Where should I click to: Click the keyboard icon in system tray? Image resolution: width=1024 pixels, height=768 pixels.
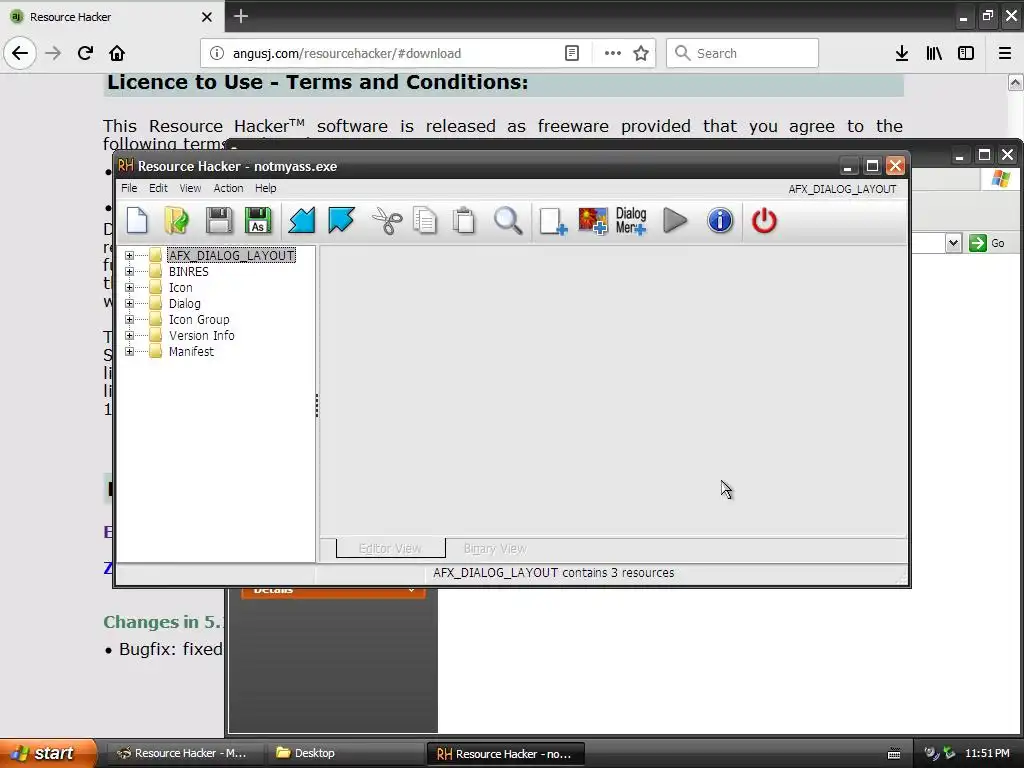point(894,754)
